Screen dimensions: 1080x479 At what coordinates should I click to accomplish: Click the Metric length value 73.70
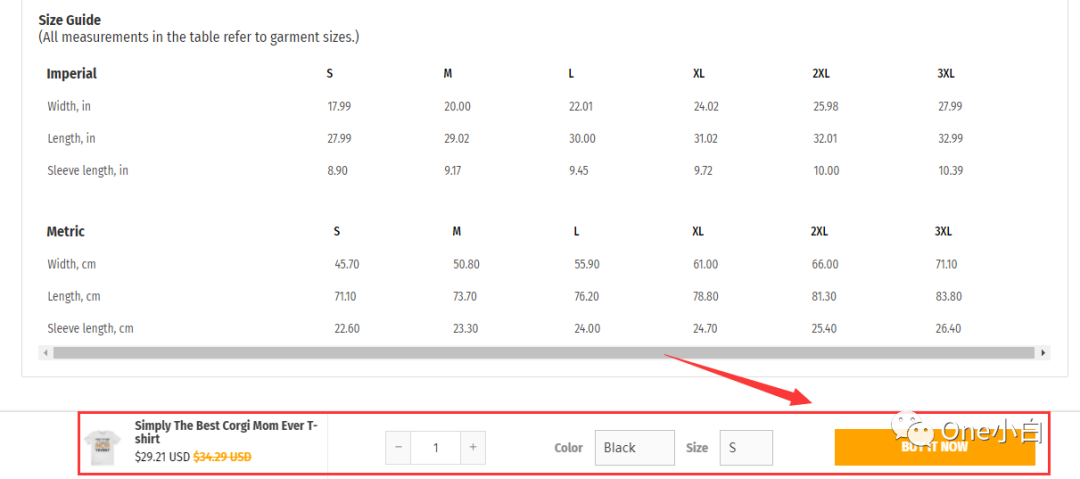pos(465,297)
